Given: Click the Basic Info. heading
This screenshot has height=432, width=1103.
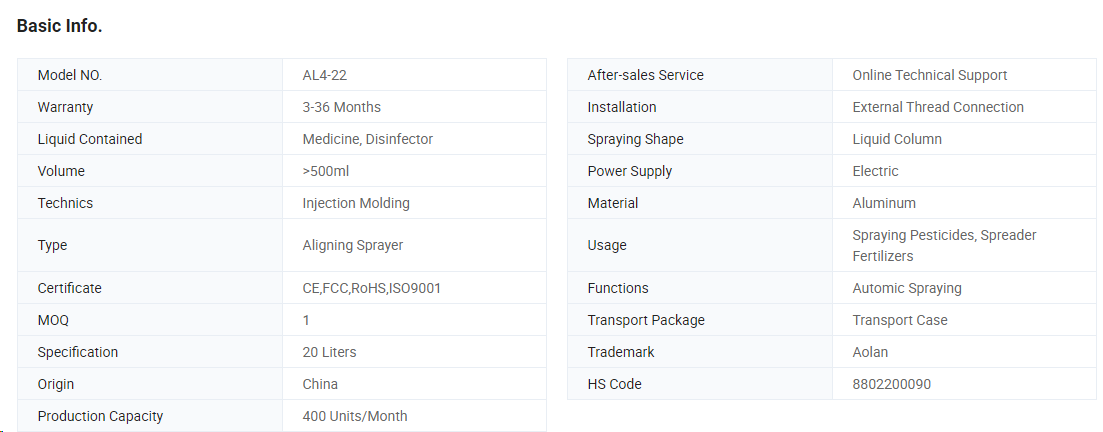Looking at the screenshot, I should pyautogui.click(x=59, y=27).
